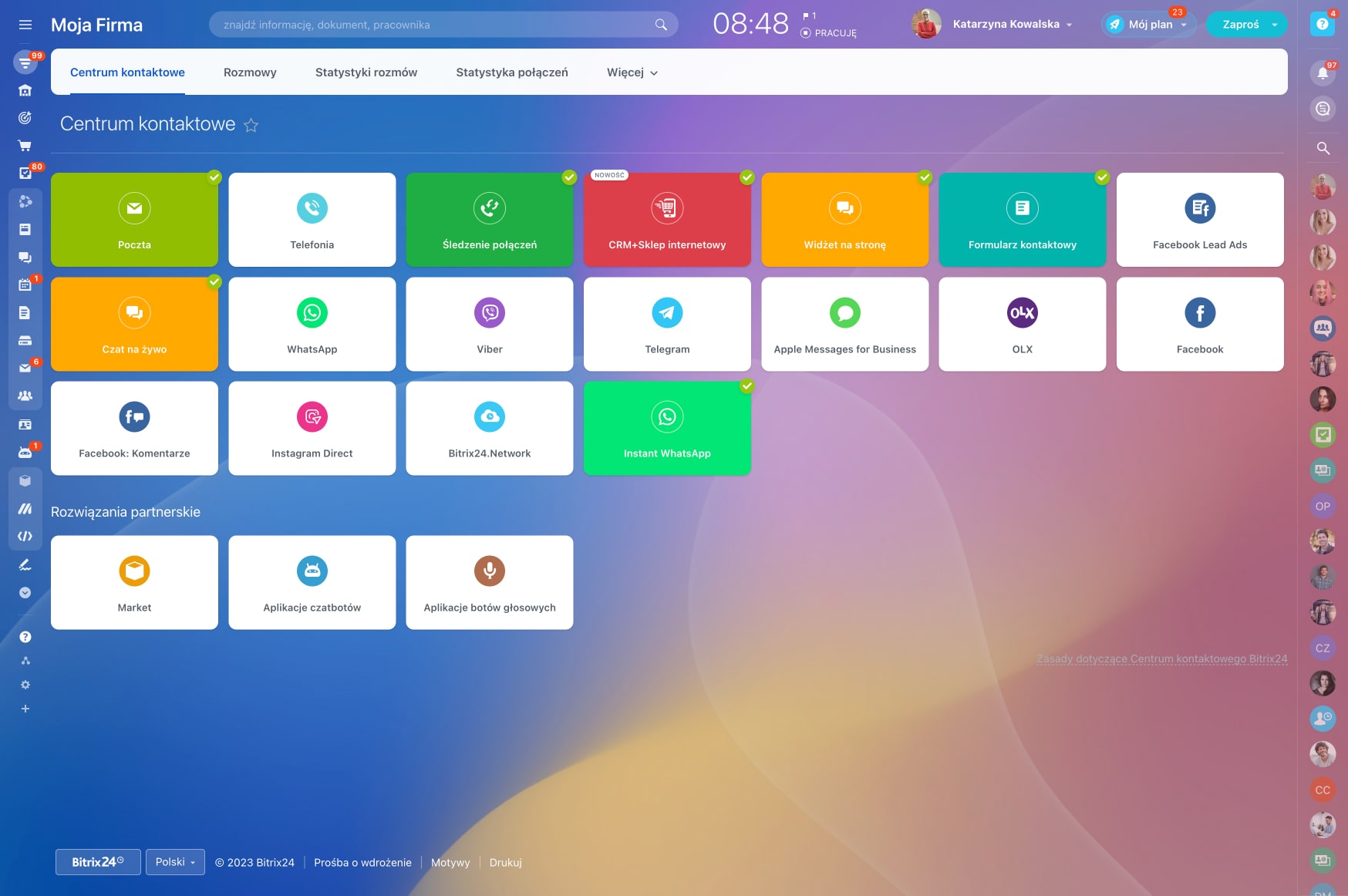Open the Statystyka połączeń tab

(511, 72)
